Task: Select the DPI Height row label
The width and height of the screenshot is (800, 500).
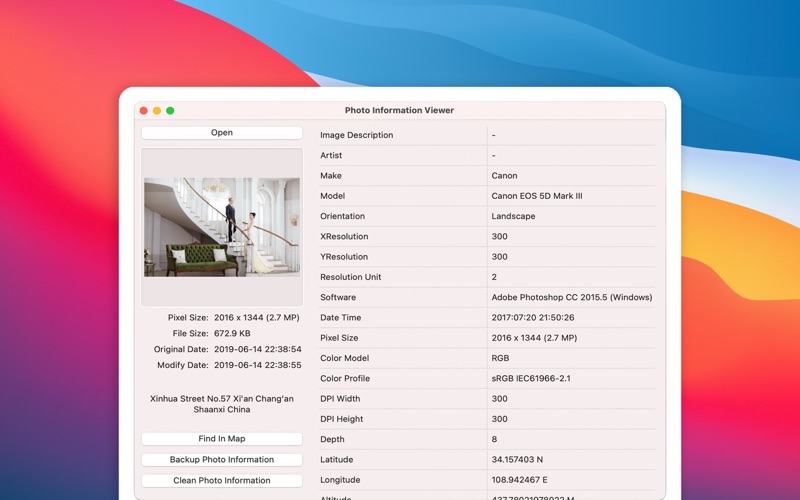Action: pos(341,419)
